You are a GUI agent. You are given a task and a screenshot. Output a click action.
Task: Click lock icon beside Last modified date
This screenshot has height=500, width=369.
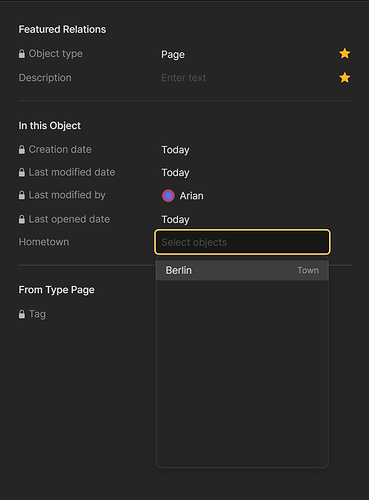point(22,172)
